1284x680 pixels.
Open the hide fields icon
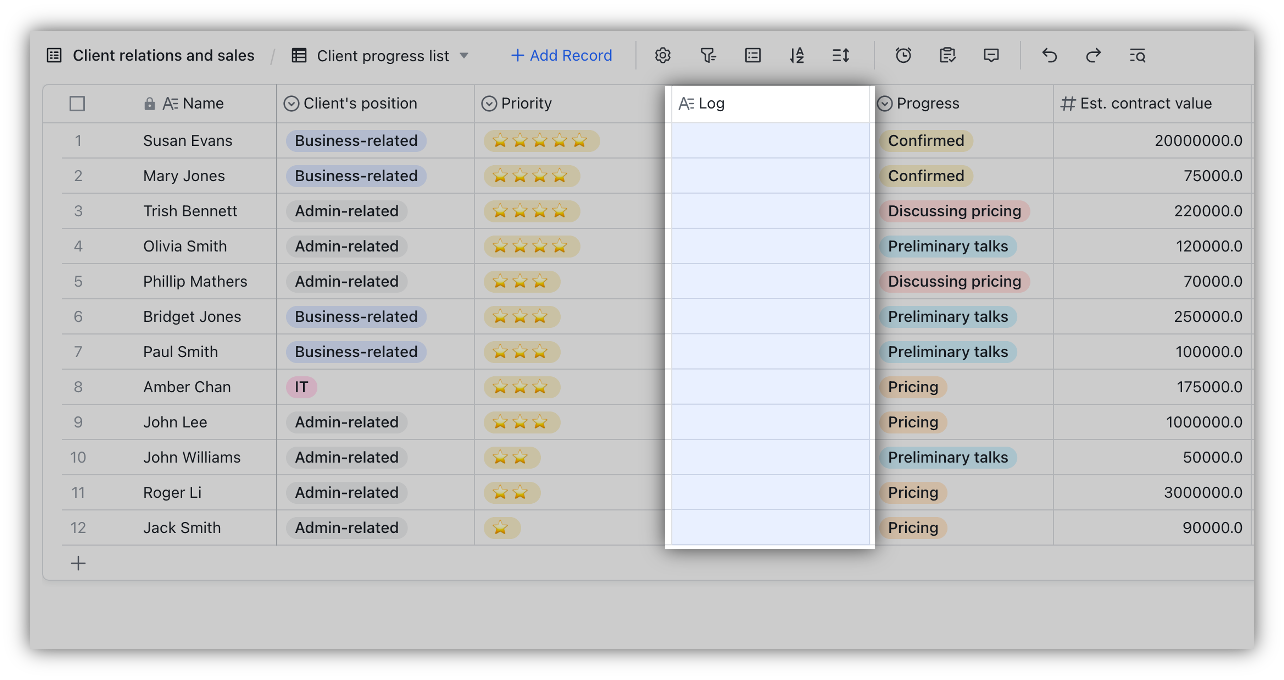752,55
